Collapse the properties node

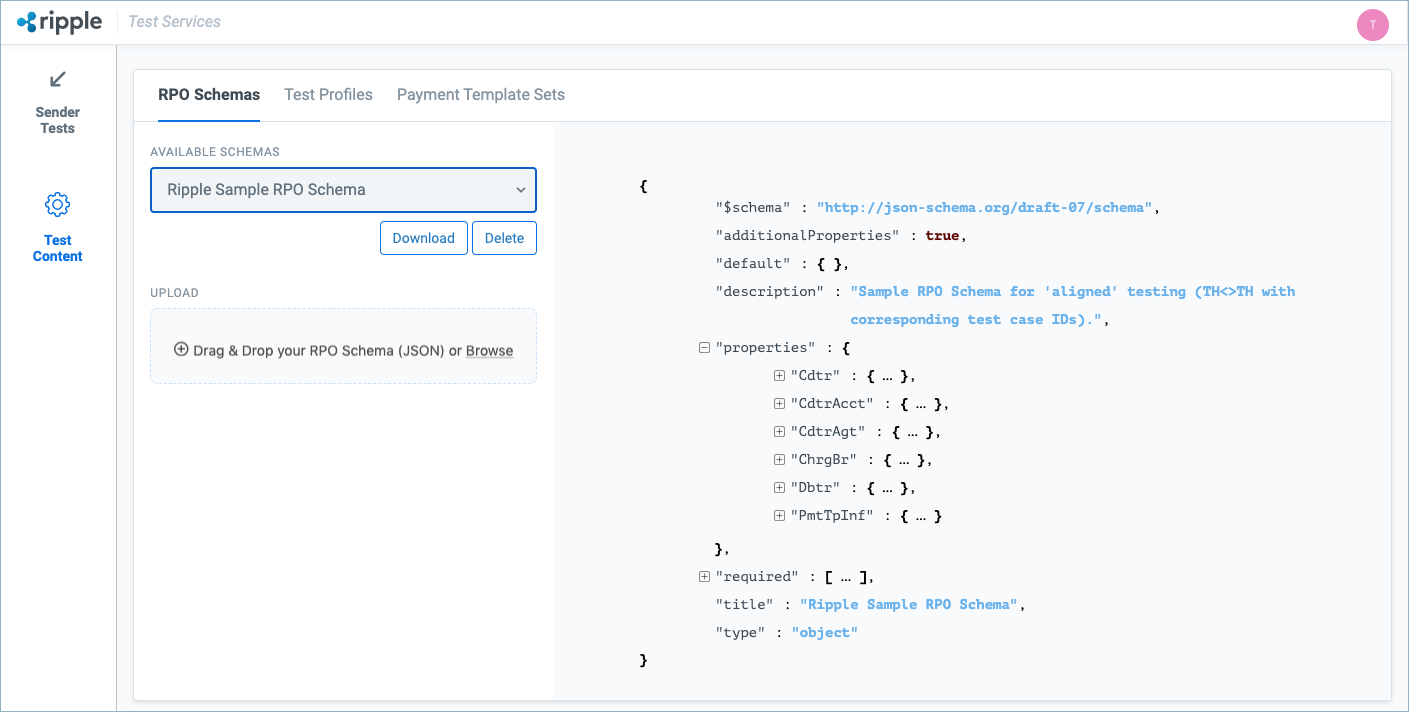704,347
